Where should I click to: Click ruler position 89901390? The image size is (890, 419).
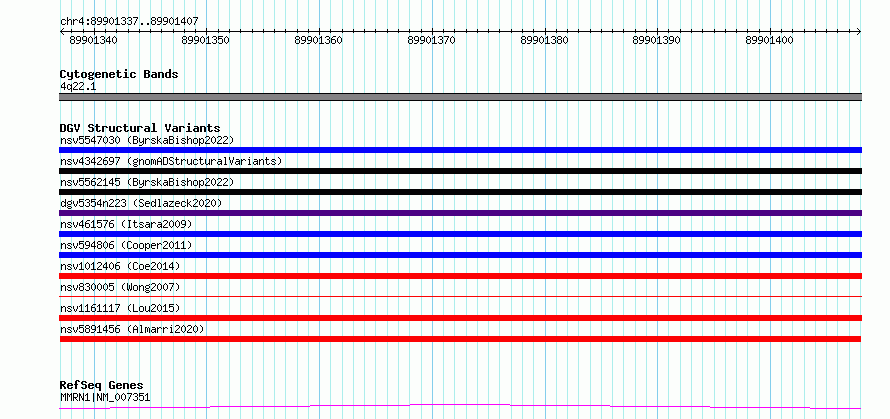point(657,40)
